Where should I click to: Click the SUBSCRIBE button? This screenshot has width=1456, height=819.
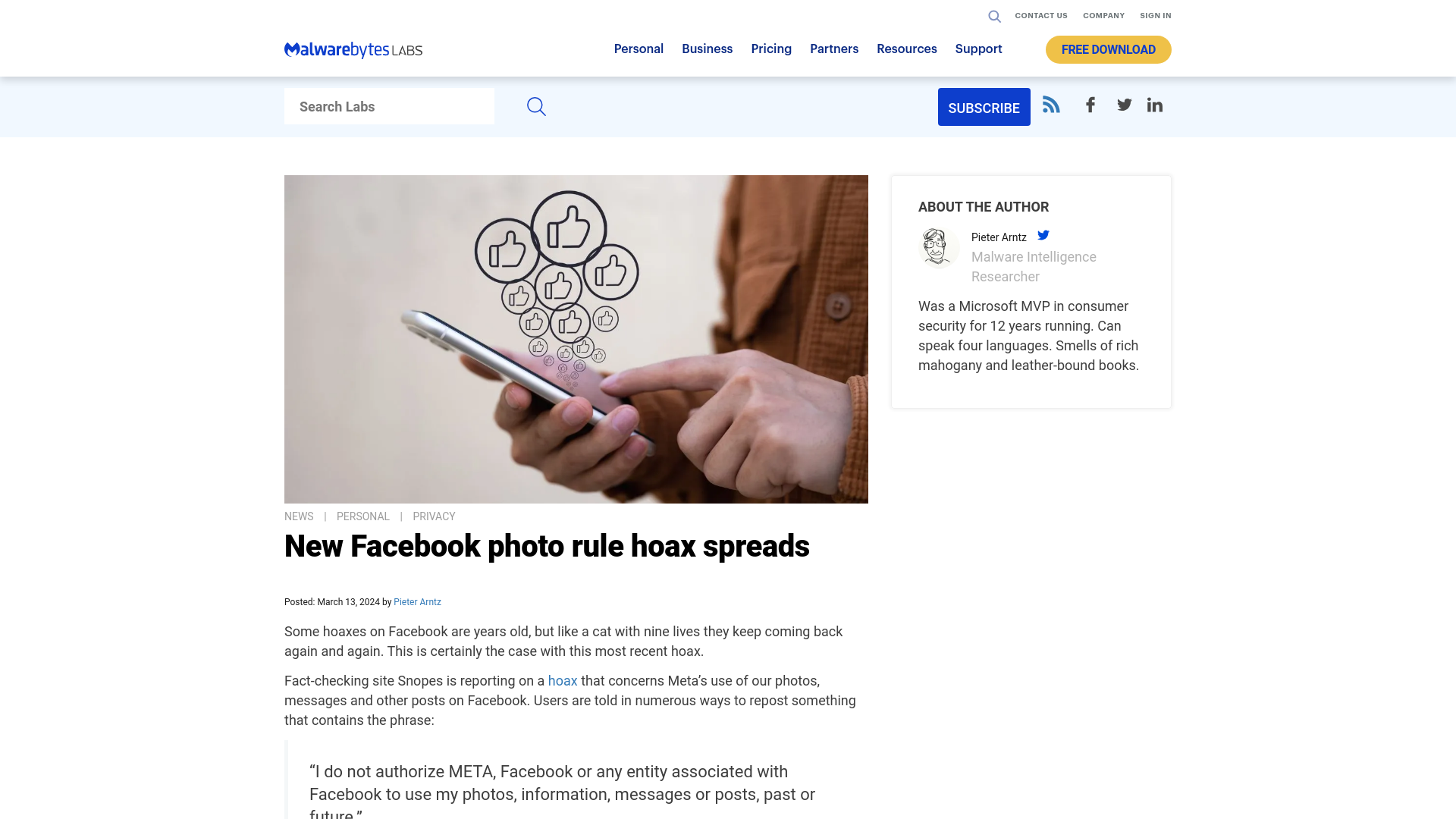point(984,107)
